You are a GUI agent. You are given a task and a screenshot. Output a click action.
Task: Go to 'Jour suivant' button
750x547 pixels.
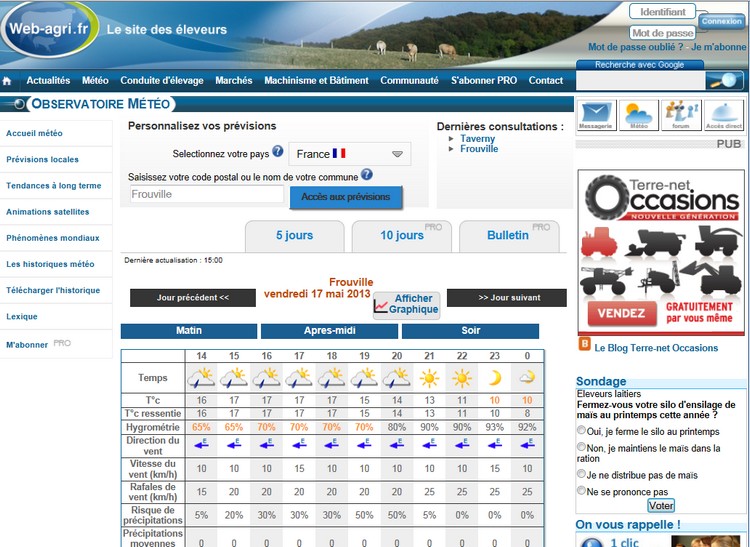pos(507,297)
